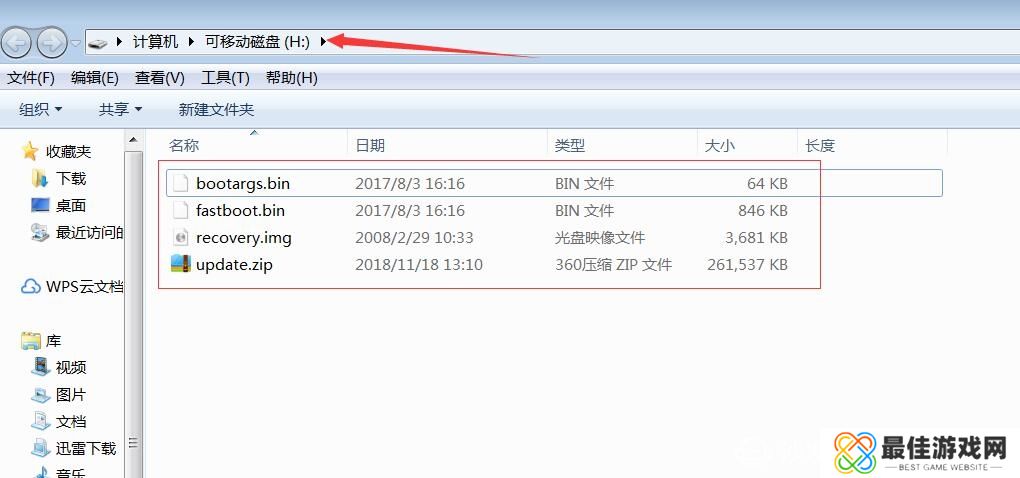Click 计算机 in the address breadcrumb

click(155, 42)
